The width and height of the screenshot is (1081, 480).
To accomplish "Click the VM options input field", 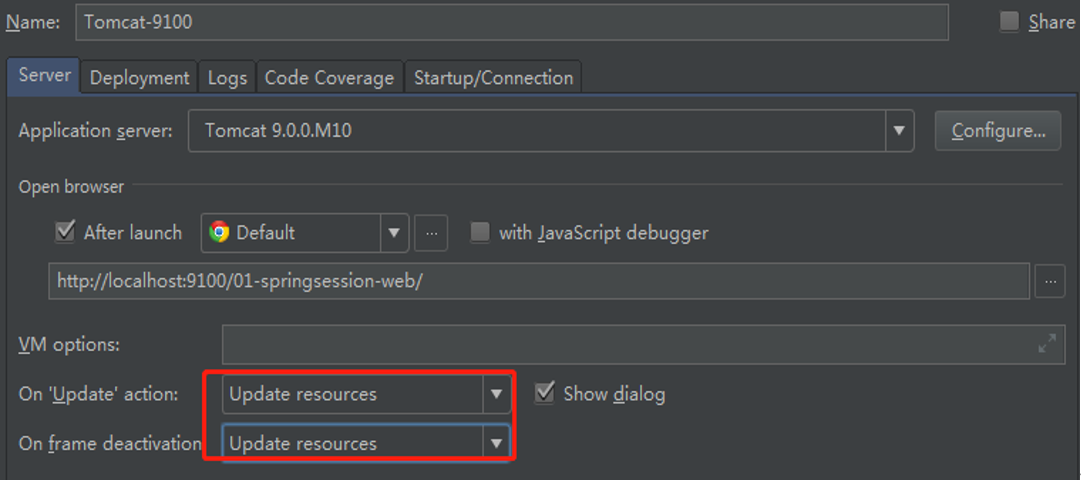I will tap(642, 344).
